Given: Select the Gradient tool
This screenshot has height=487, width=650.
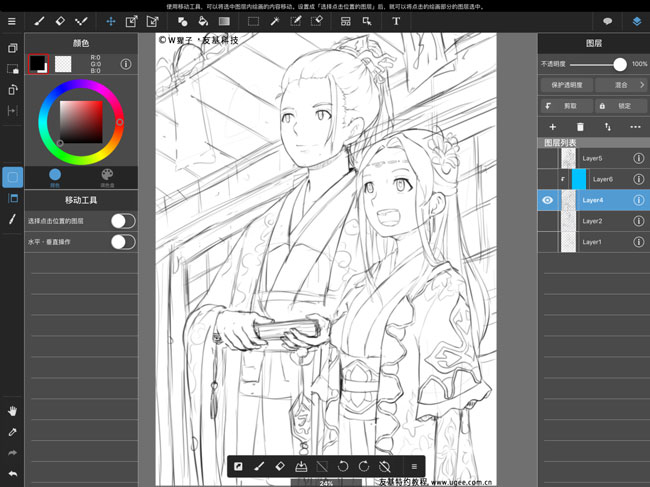Looking at the screenshot, I should [224, 21].
